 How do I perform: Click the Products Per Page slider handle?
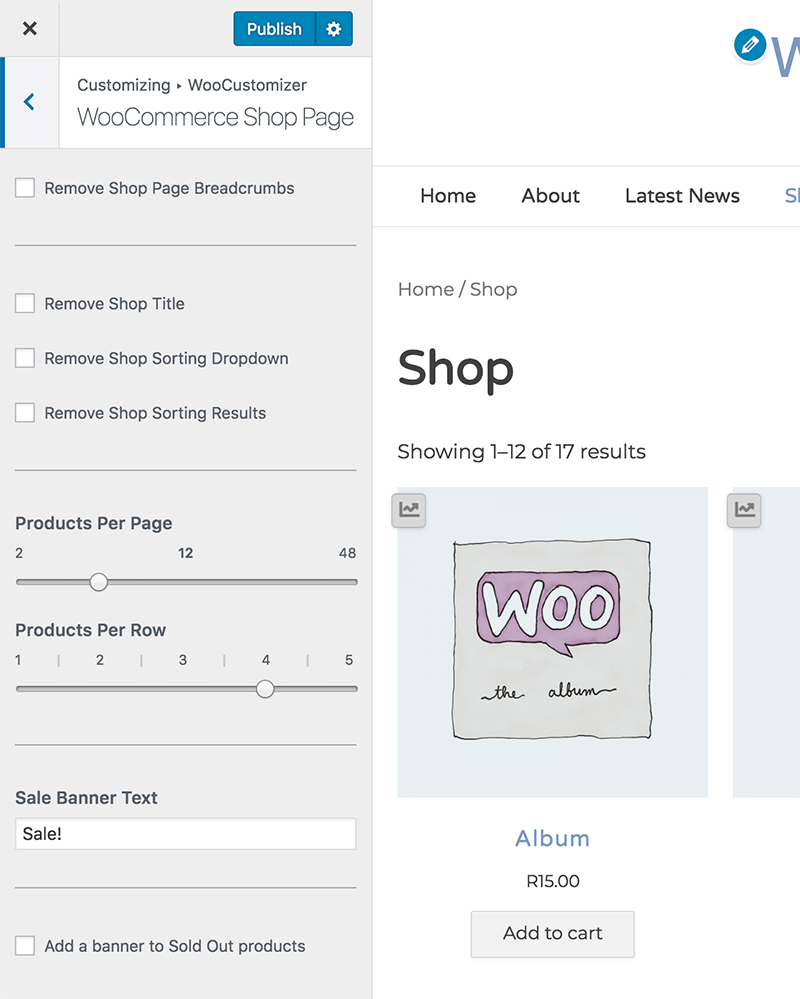coord(98,582)
